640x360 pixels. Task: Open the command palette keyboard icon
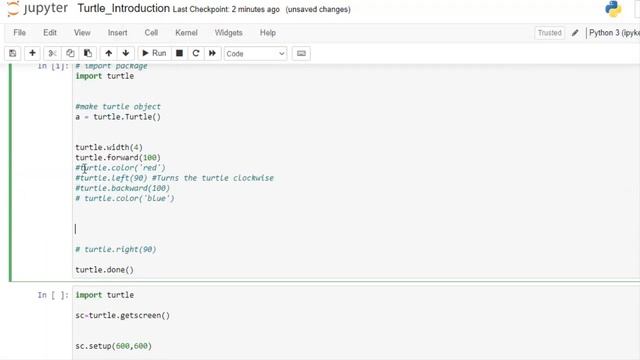pyautogui.click(x=301, y=53)
